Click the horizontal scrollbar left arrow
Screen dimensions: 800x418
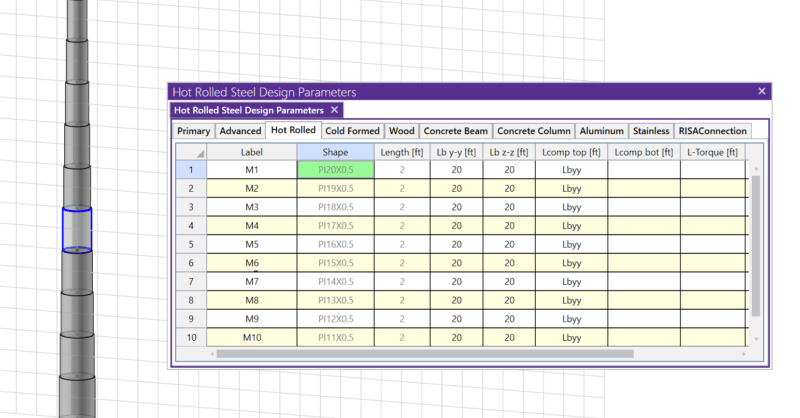(212, 352)
